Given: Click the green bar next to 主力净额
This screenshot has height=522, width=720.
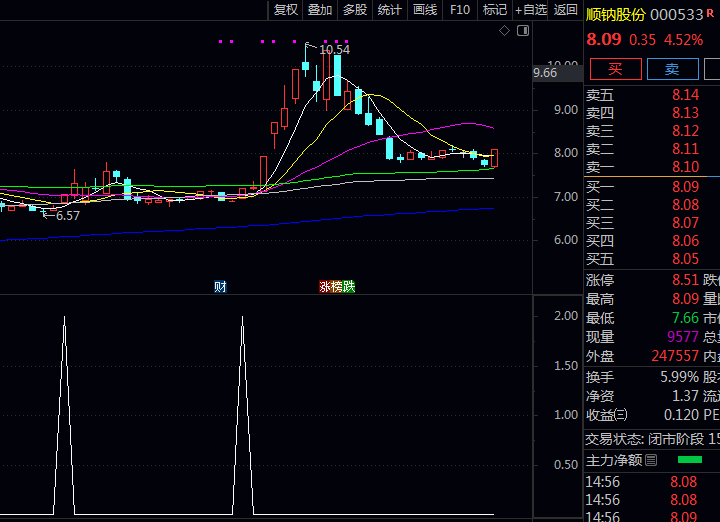Looking at the screenshot, I should (x=689, y=460).
